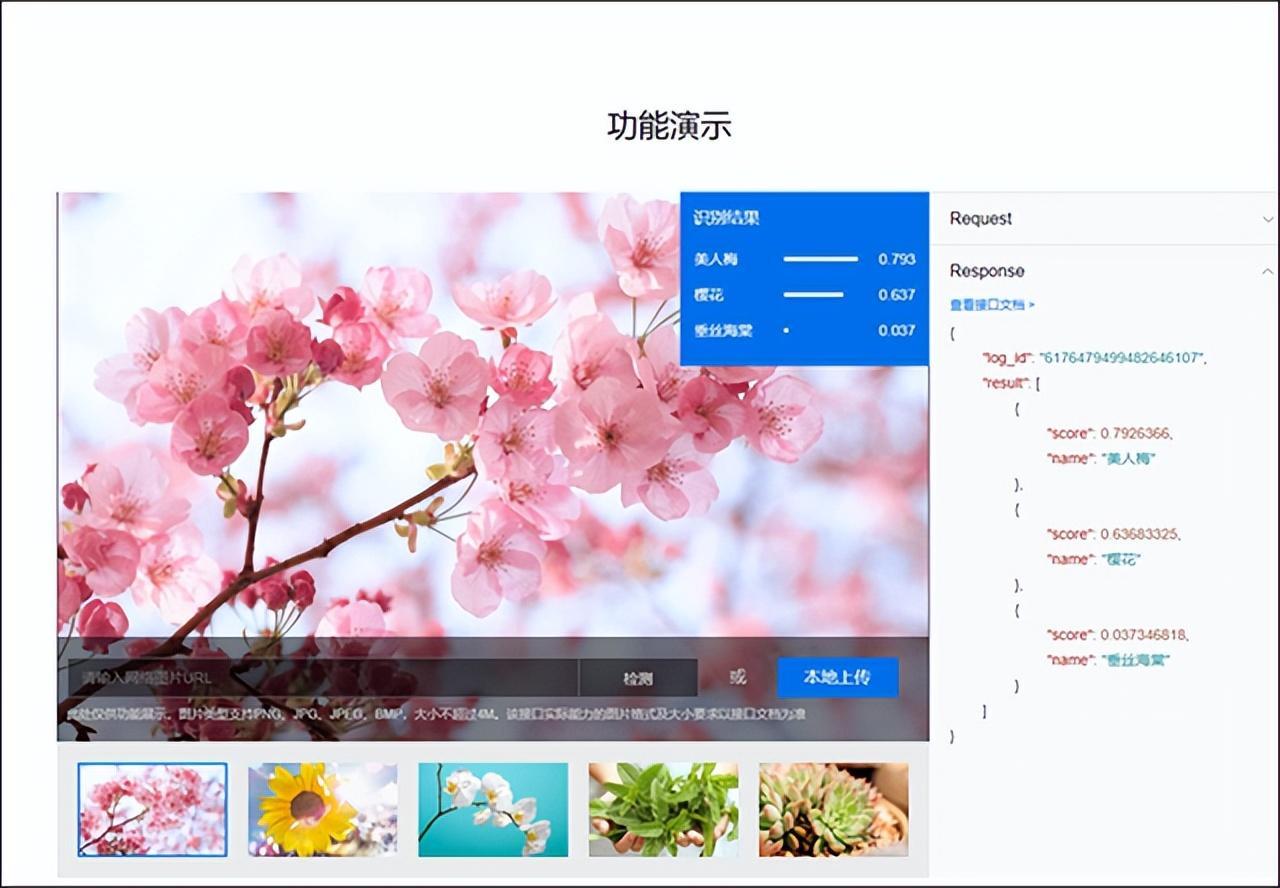Click the 樱花 confidence bar
The image size is (1280, 888).
pyautogui.click(x=813, y=295)
